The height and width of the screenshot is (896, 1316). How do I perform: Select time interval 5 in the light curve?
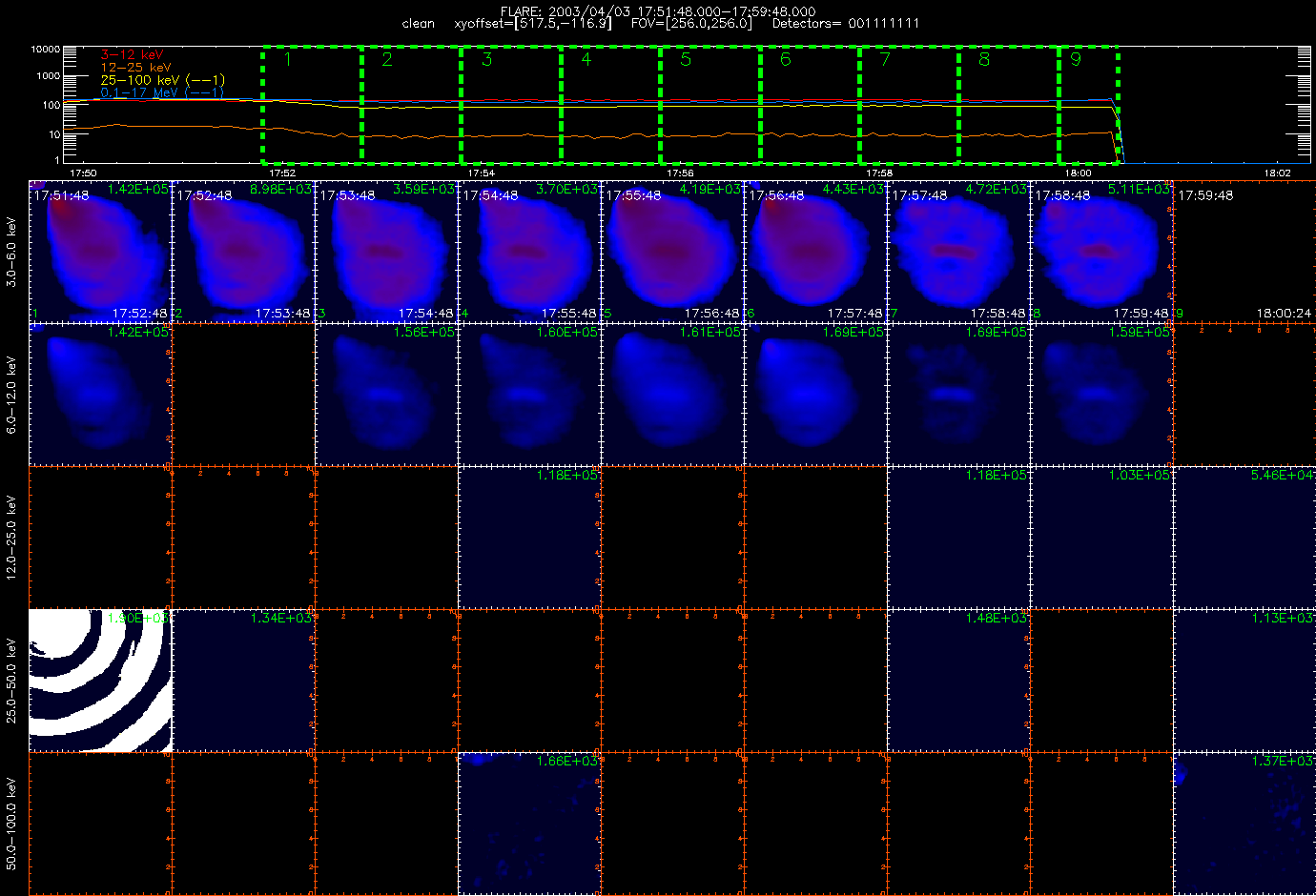pos(710,105)
